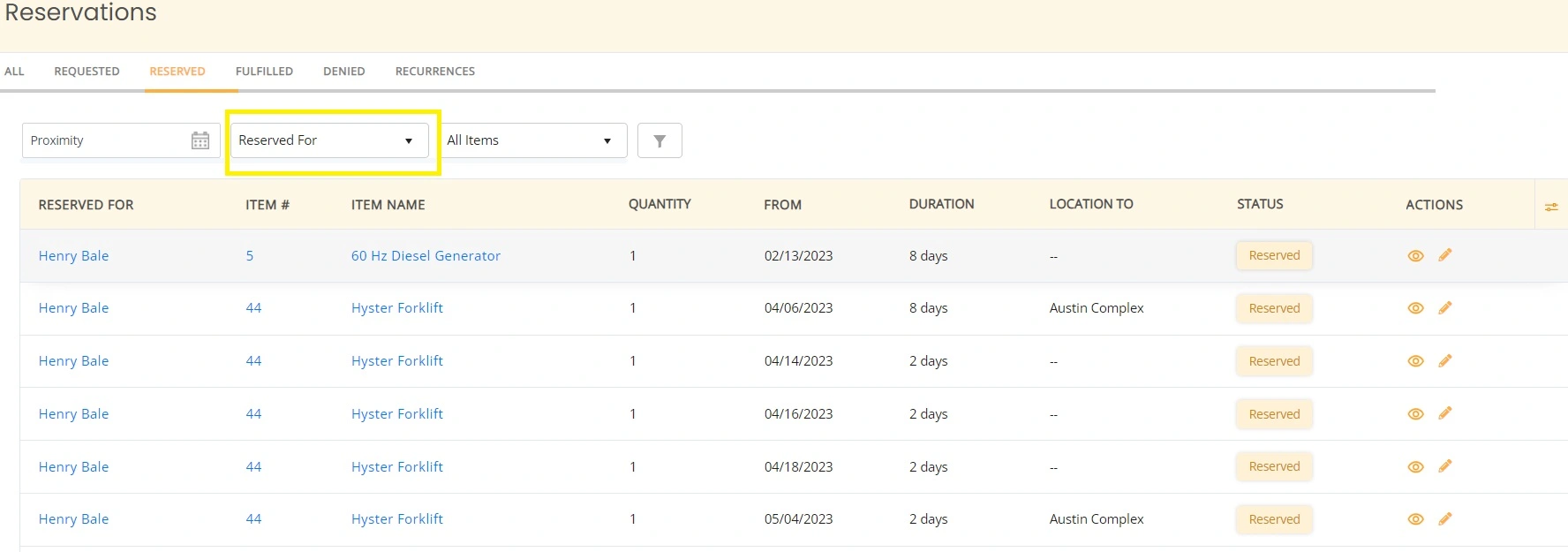Switch to the REQUESTED tab
Image resolution: width=1568 pixels, height=552 pixels.
click(x=87, y=72)
